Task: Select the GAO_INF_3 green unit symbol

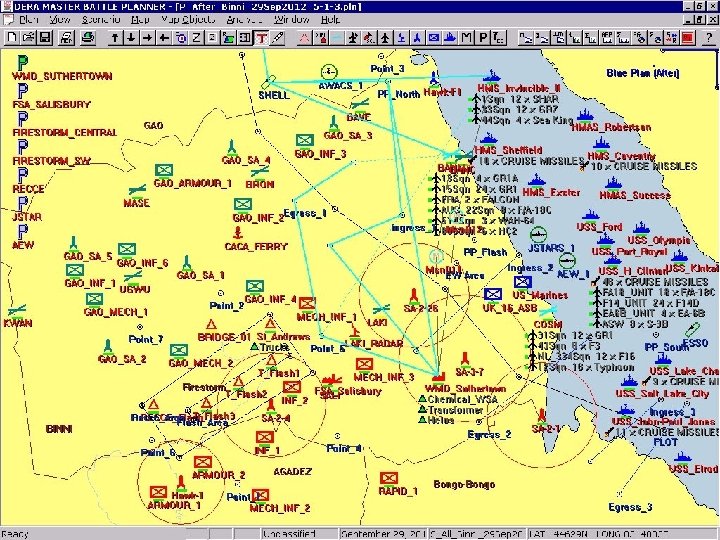Action: click(x=304, y=140)
